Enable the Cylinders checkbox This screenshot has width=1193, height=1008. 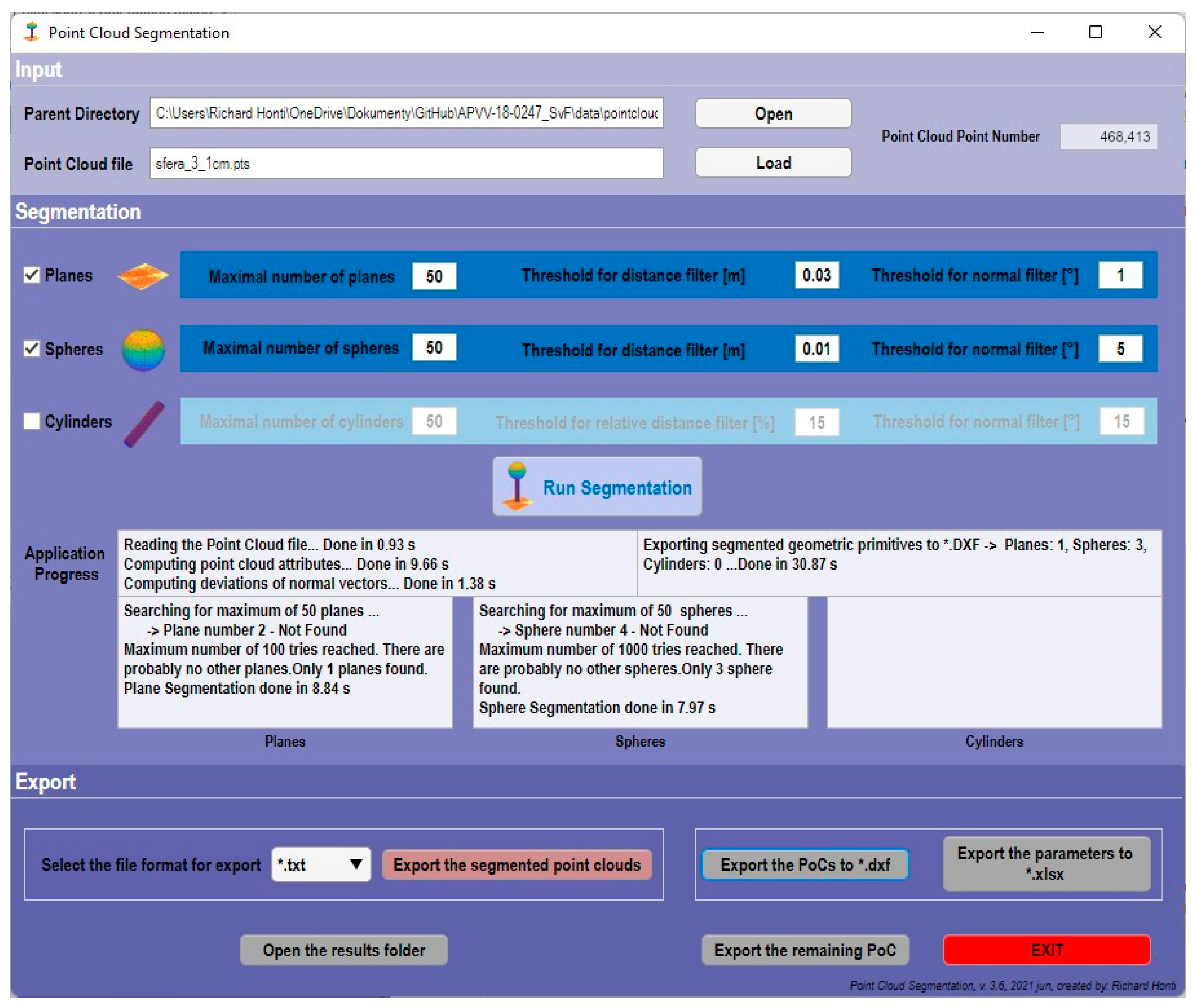coord(32,421)
